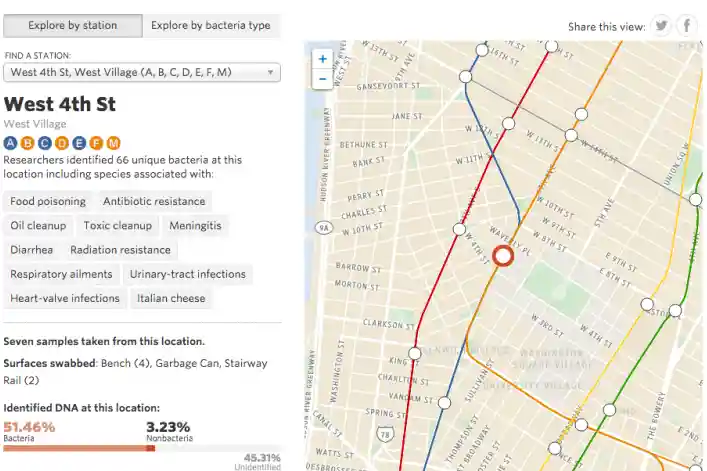Share this view on Twitter
This screenshot has width=707, height=471.
click(661, 26)
